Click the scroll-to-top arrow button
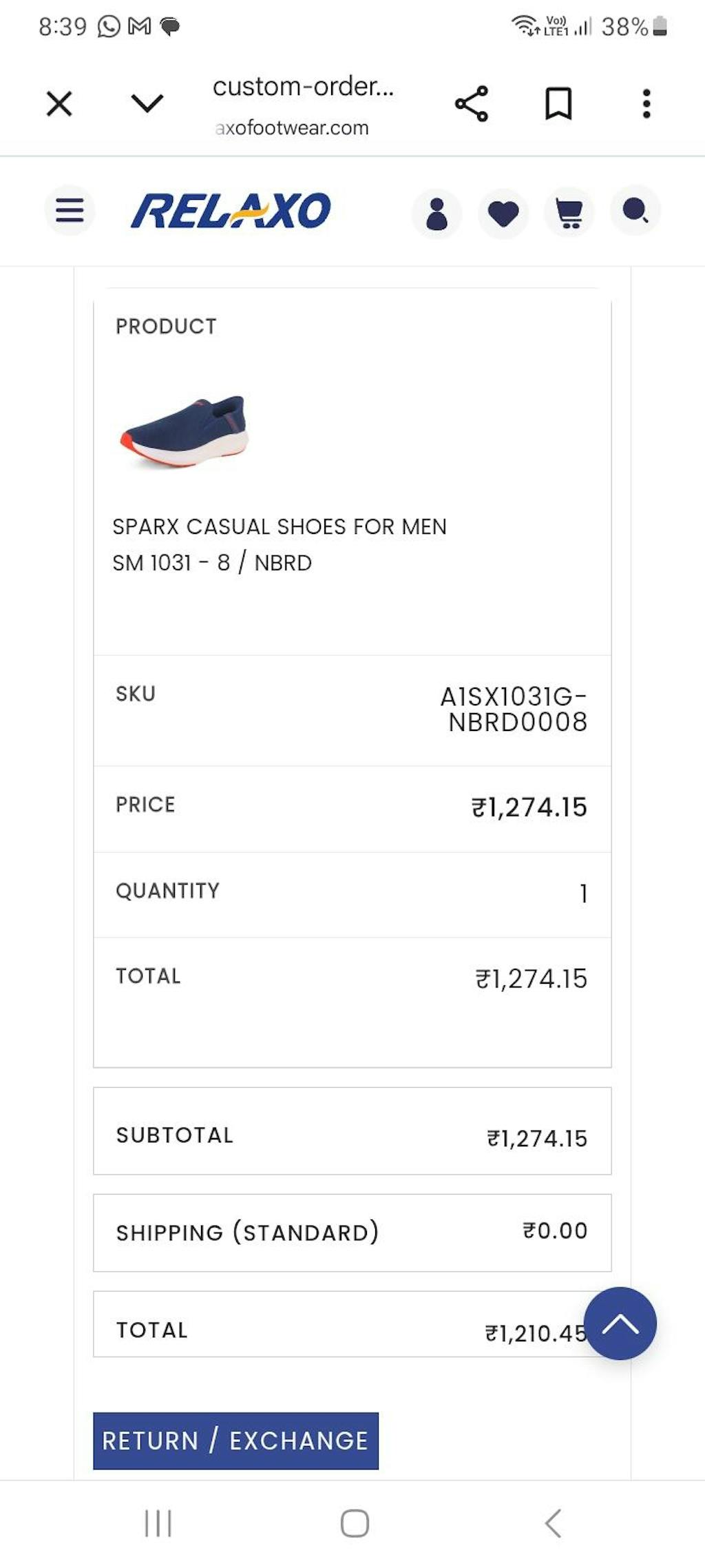Viewport: 705px width, 1568px height. pos(620,1323)
